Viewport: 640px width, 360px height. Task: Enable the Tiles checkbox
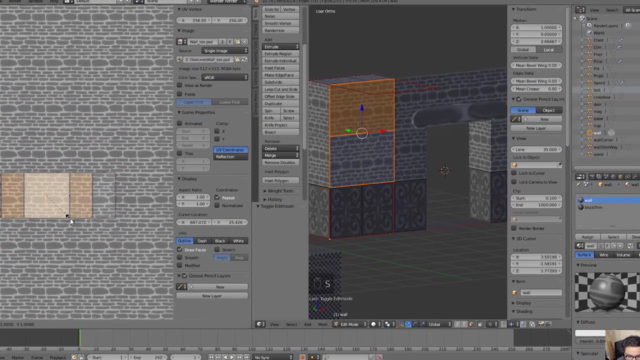[x=180, y=153]
